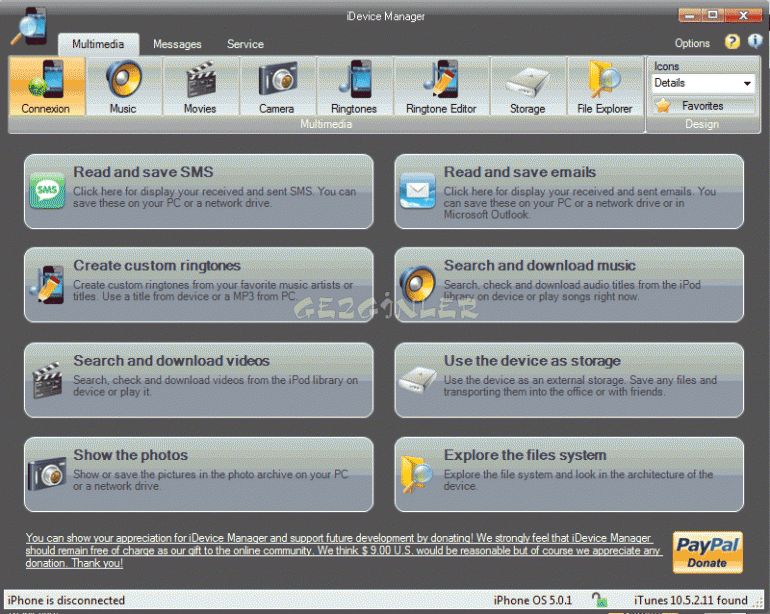The height and width of the screenshot is (614, 770).
Task: Switch to the Multimedia tab
Action: [98, 44]
